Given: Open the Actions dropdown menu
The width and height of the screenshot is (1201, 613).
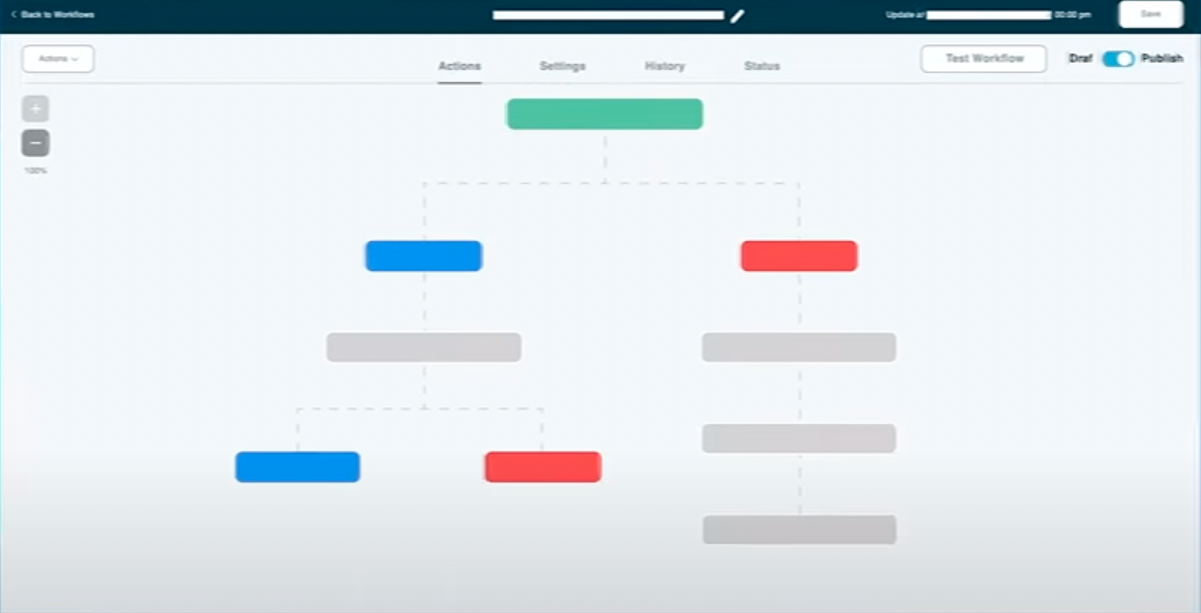Looking at the screenshot, I should [x=58, y=59].
